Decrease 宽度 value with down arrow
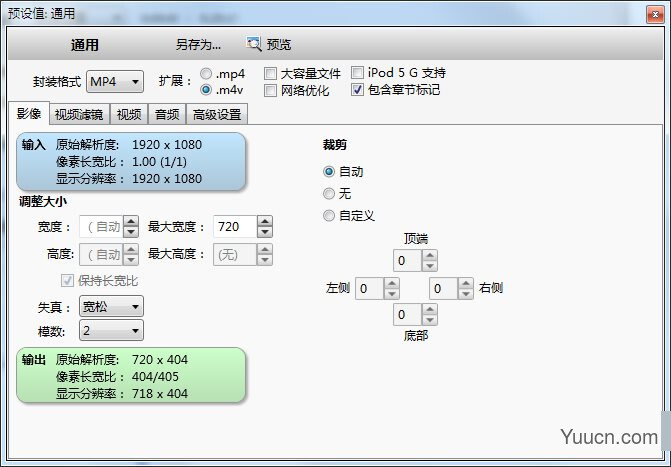 131,232
